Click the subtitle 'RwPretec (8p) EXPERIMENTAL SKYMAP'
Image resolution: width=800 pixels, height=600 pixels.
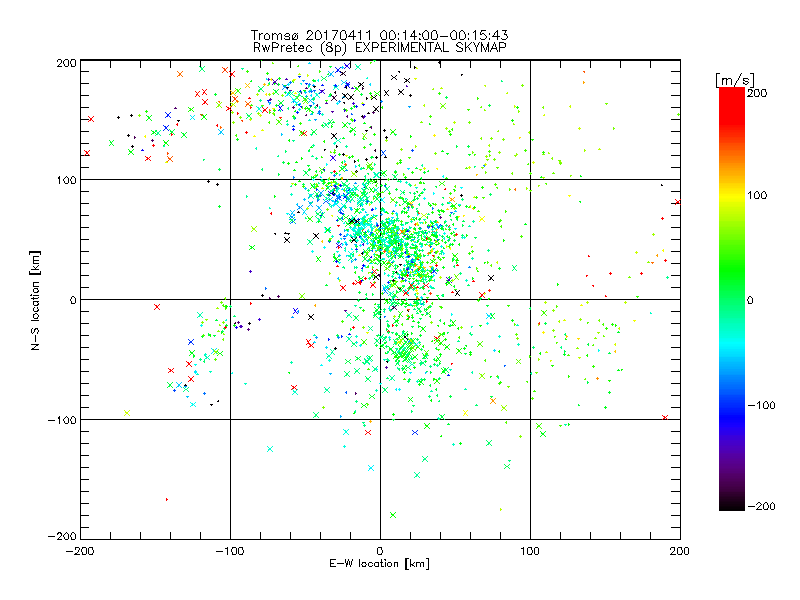point(380,48)
